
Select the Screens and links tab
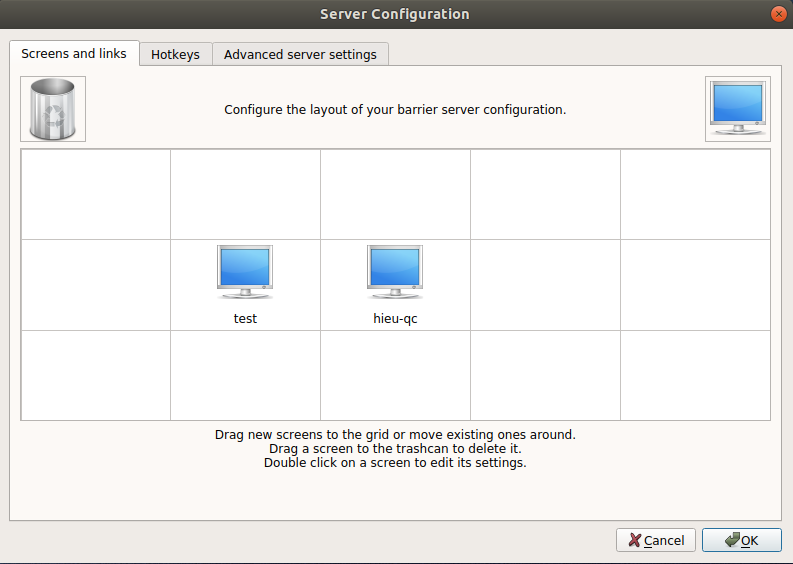[74, 53]
